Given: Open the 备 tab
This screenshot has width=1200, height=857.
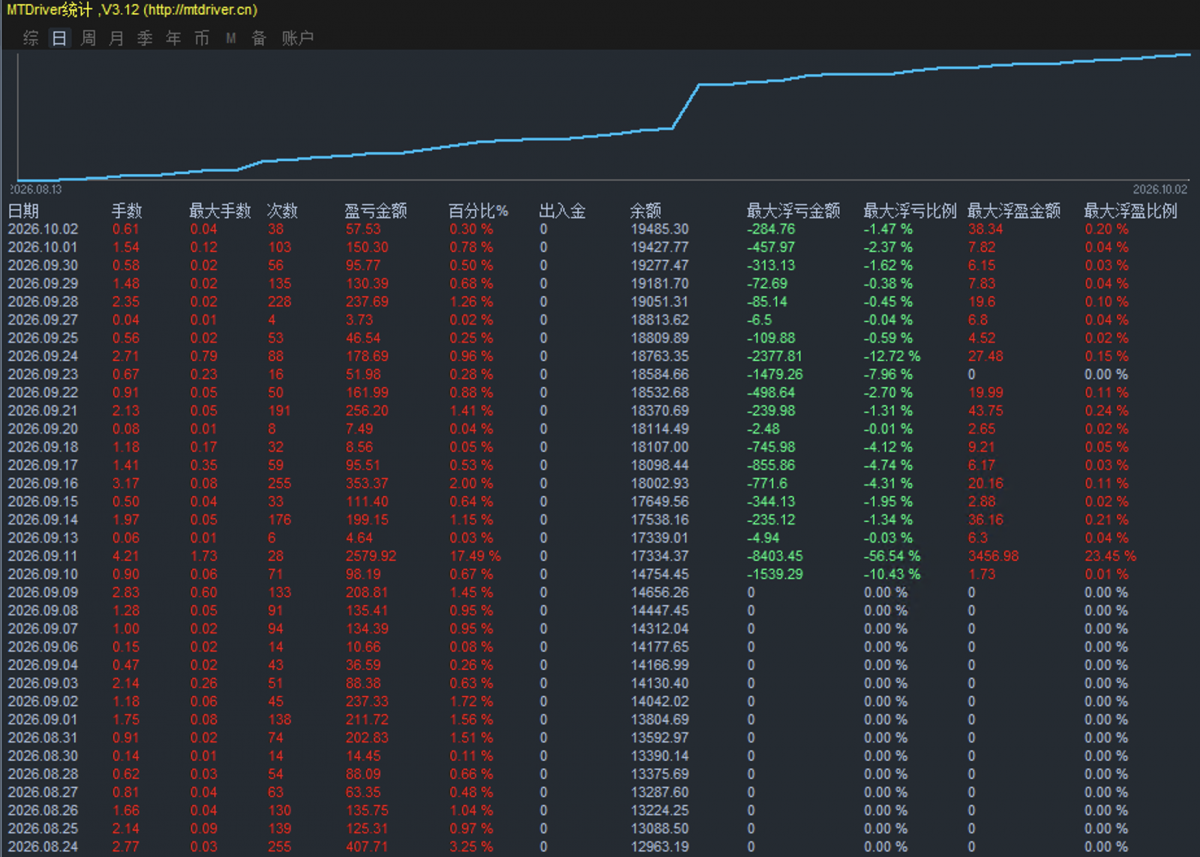Looking at the screenshot, I should tap(259, 39).
